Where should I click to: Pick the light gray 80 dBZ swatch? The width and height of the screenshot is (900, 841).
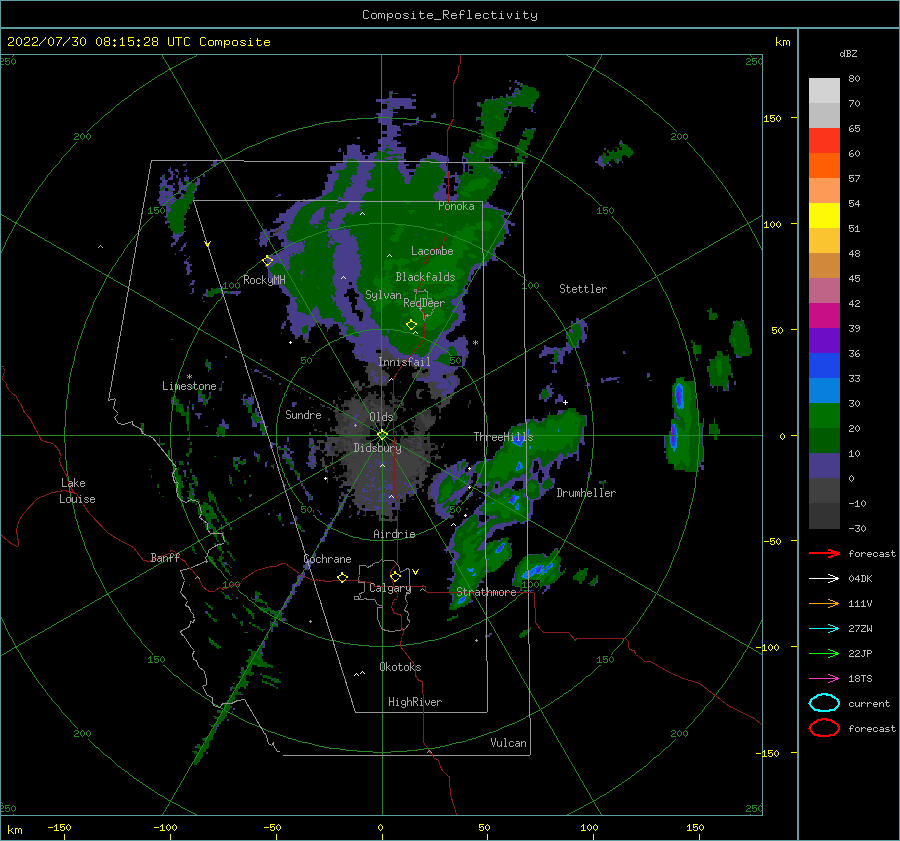tap(824, 91)
